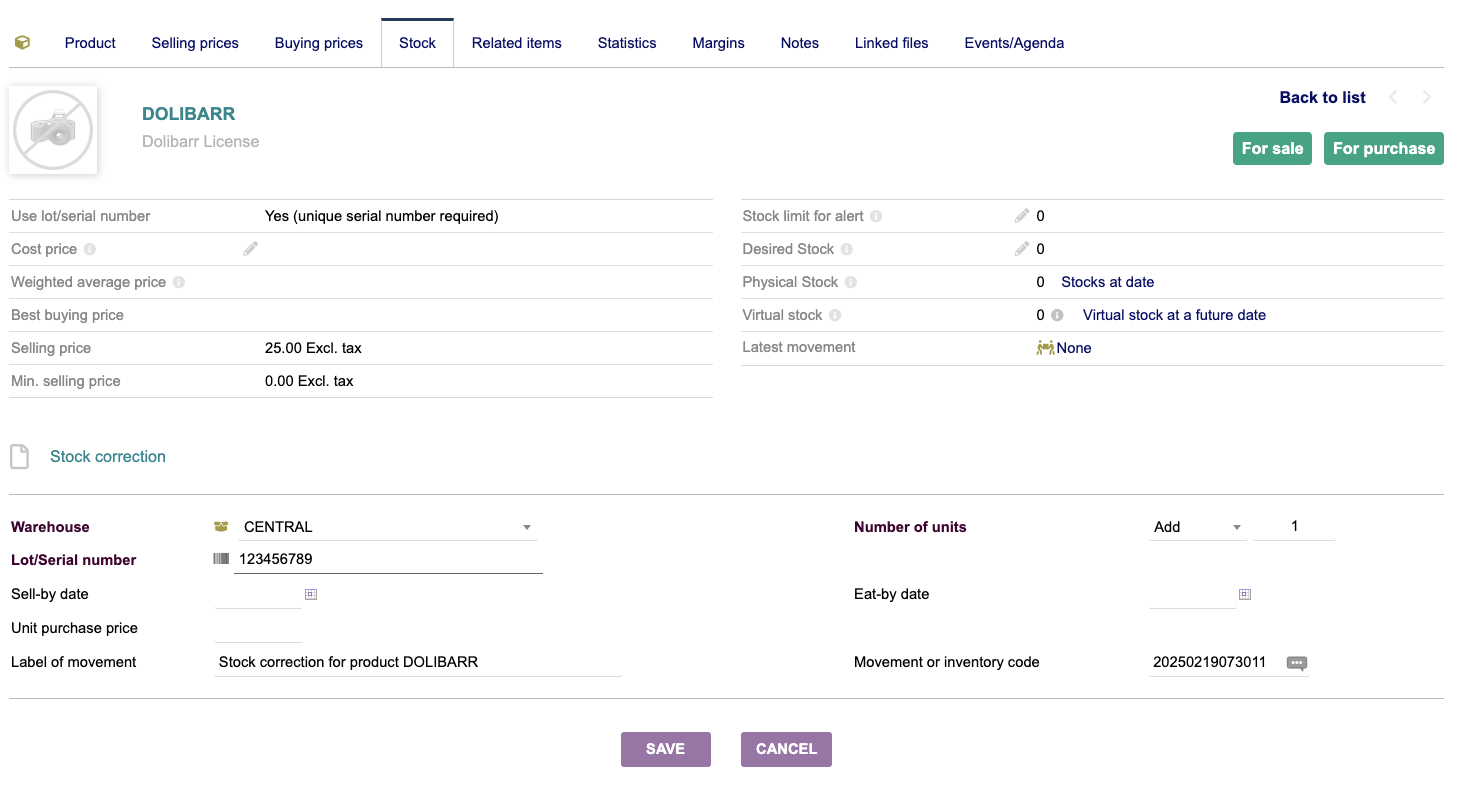The image size is (1467, 797).
Task: Edit Stock limit for alert pencil icon
Action: coord(1021,216)
